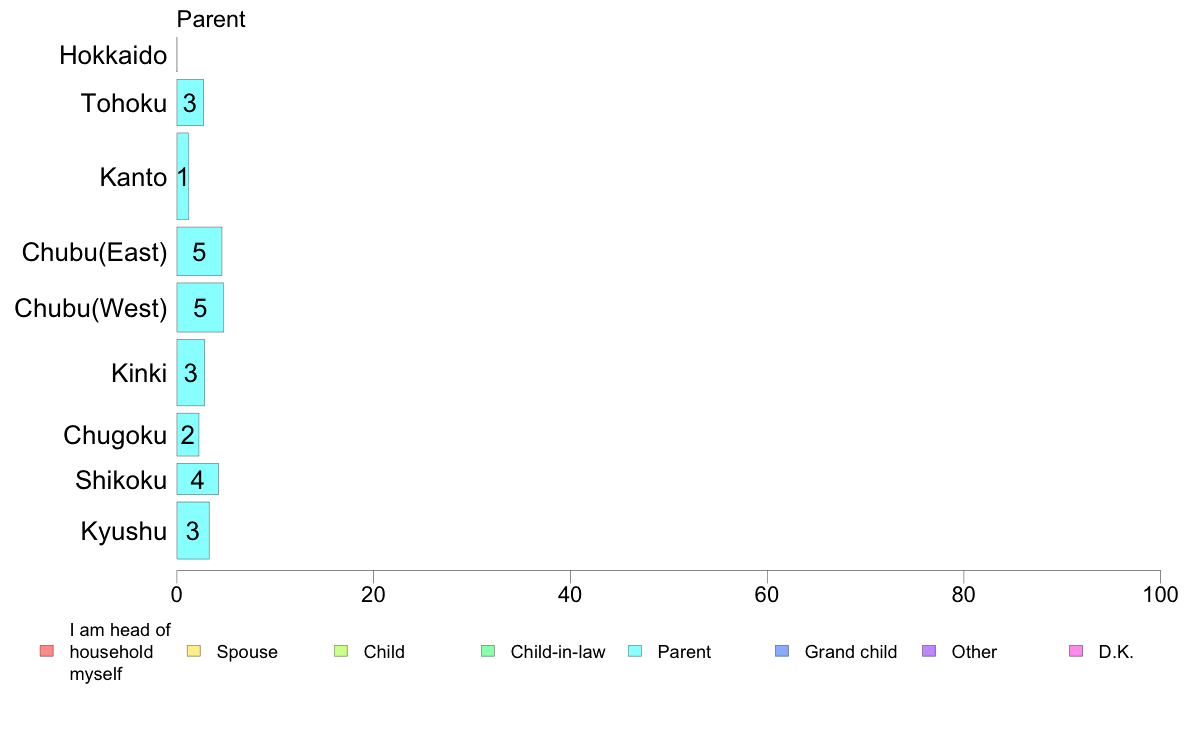Click the pink D.K. legend swatch
Image resolution: width=1188 pixels, height=736 pixels.
[x=1076, y=651]
